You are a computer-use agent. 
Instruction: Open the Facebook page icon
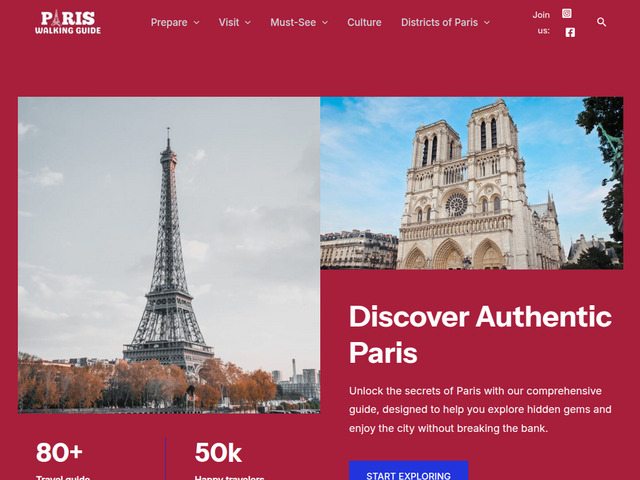[570, 32]
